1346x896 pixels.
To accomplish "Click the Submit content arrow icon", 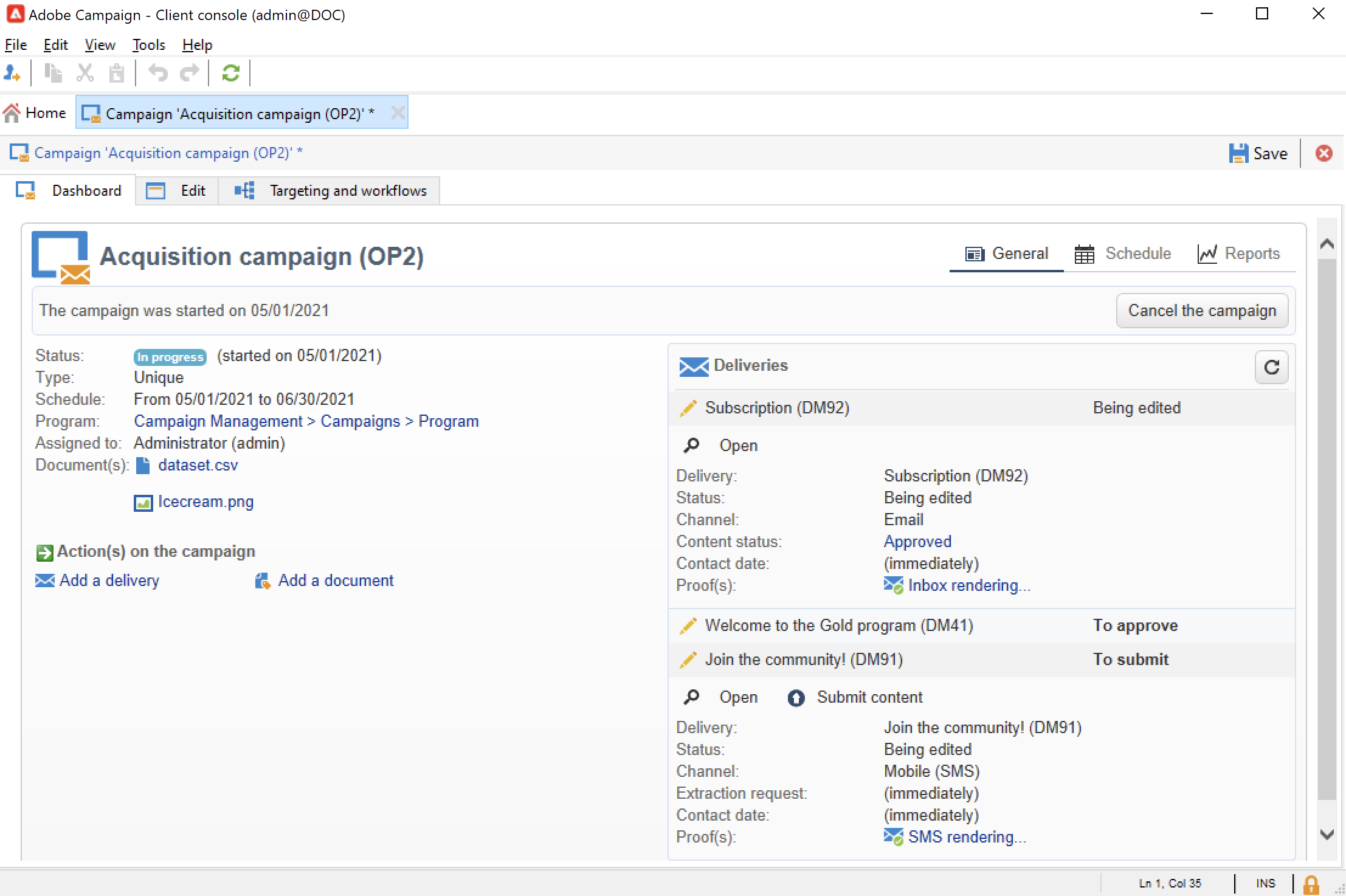I will coord(796,698).
